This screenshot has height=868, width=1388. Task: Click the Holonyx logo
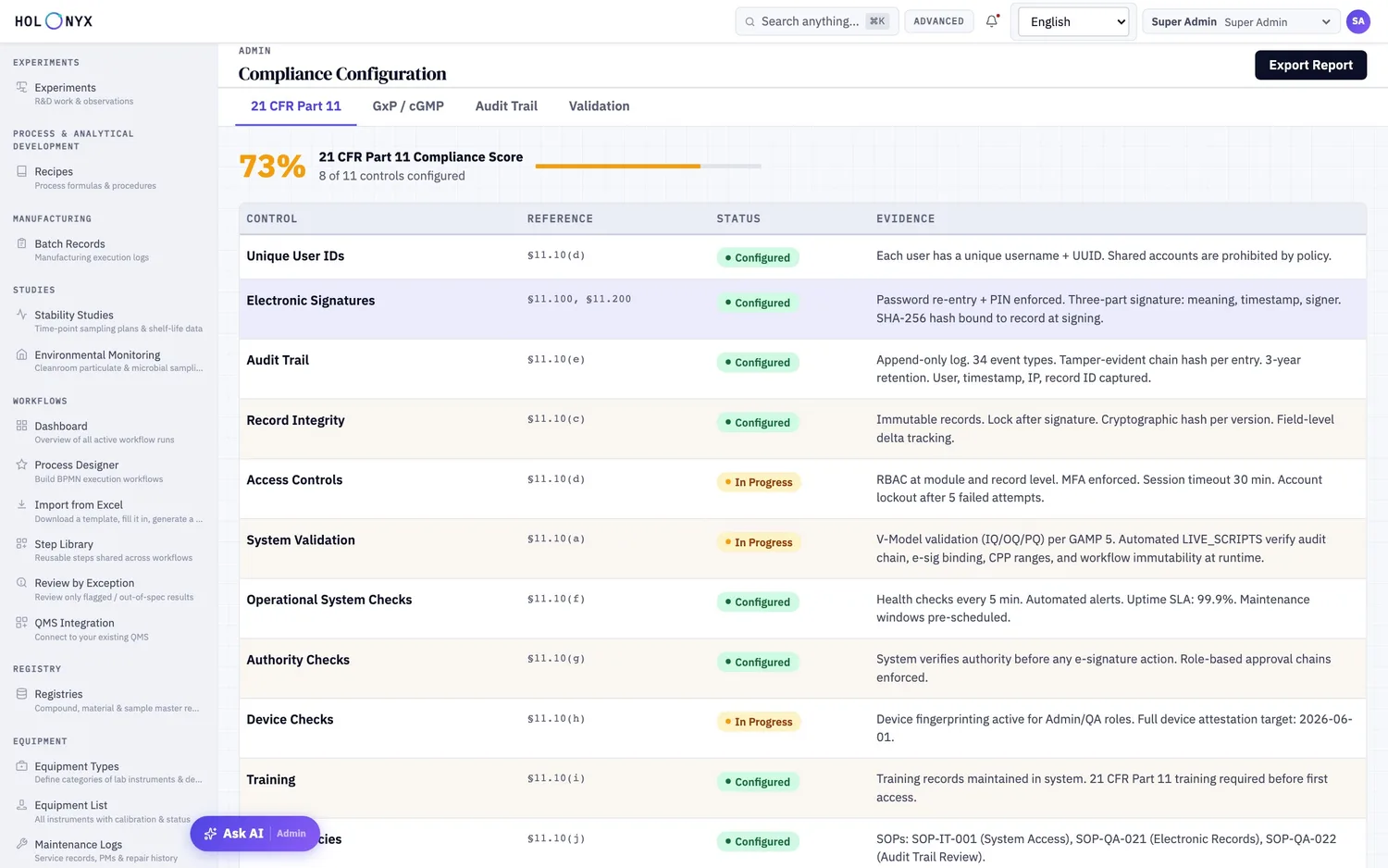coord(54,21)
